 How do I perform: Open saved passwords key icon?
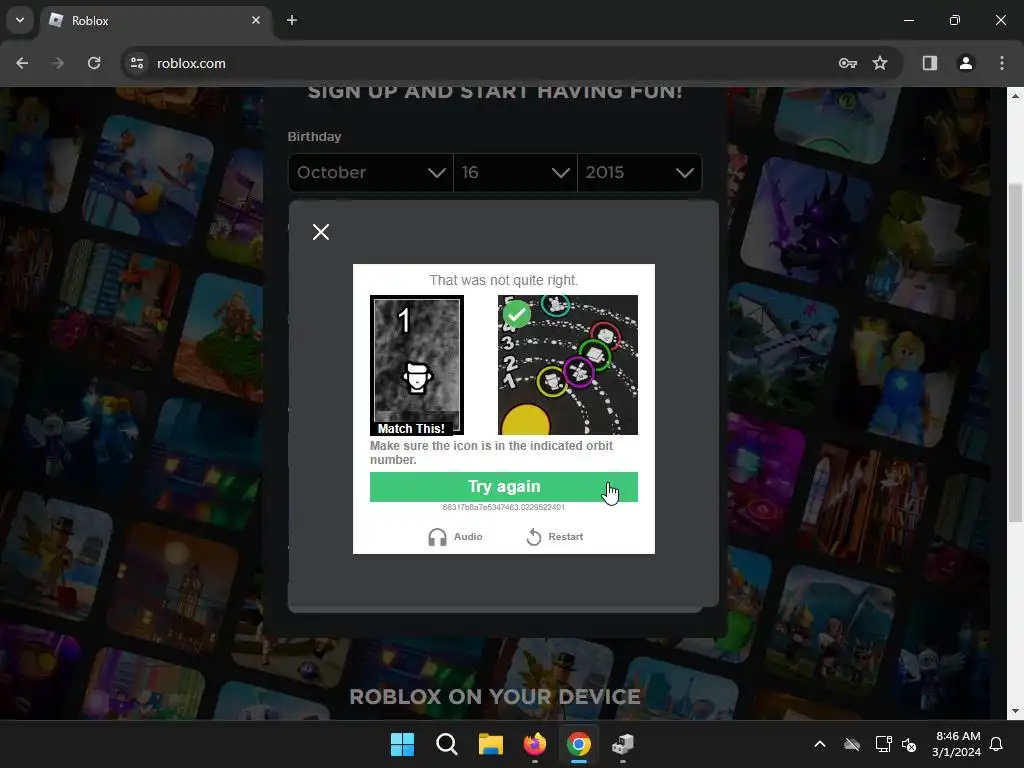[848, 63]
